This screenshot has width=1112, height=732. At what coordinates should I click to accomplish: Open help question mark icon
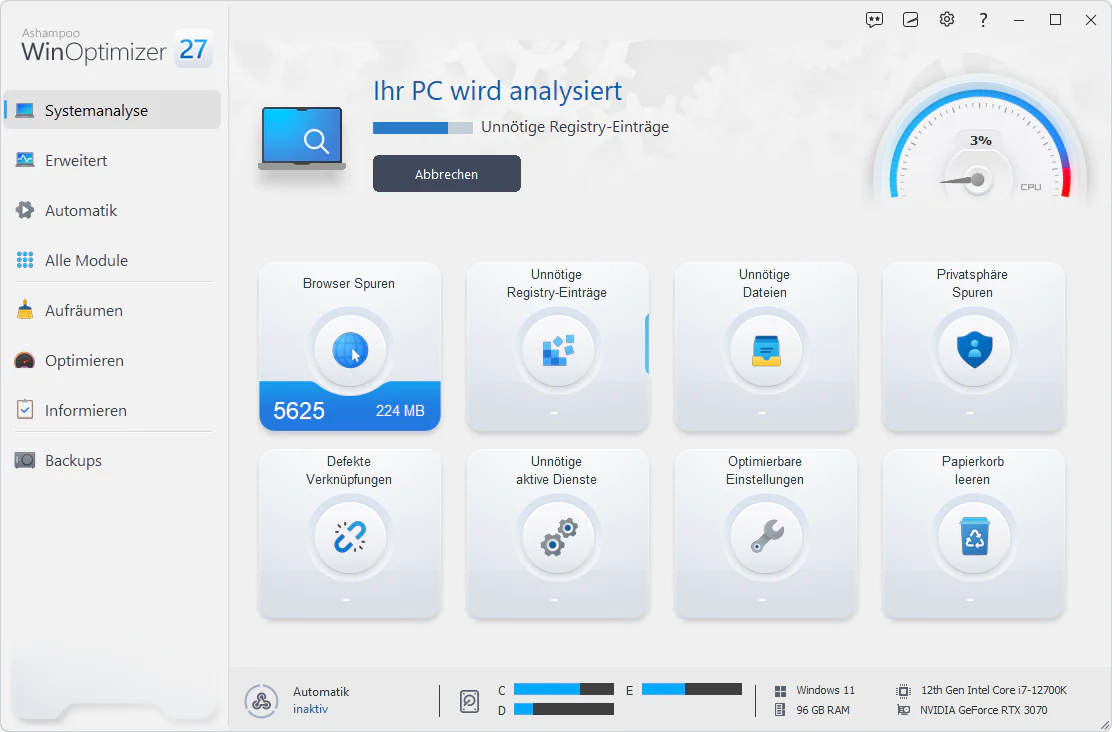coord(983,20)
